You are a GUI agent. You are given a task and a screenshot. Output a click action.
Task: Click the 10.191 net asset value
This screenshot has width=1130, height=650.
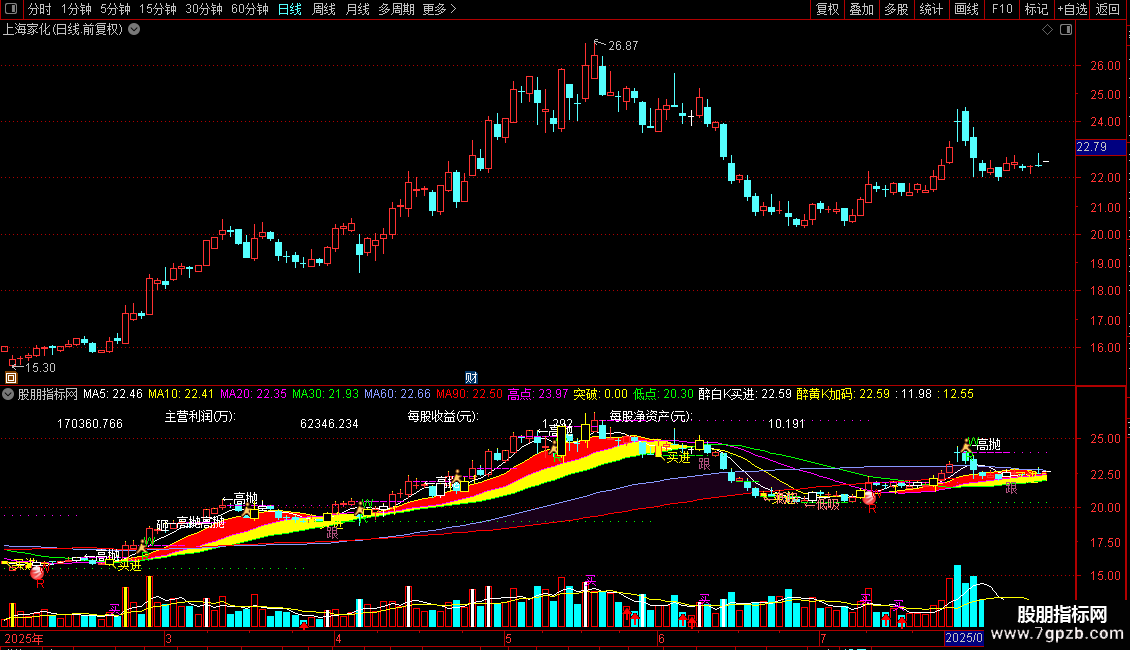(x=786, y=424)
